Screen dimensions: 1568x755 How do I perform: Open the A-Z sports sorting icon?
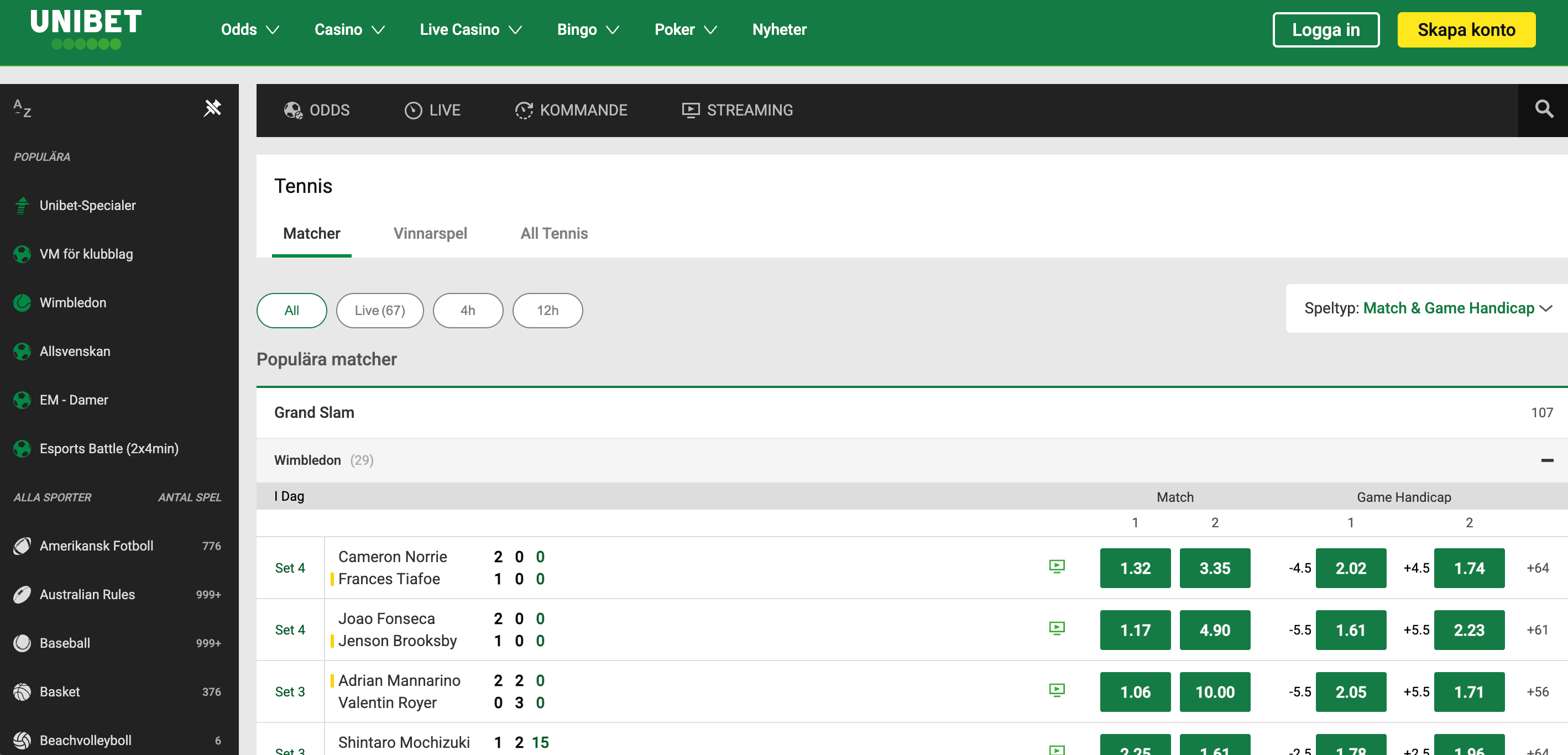[x=23, y=108]
